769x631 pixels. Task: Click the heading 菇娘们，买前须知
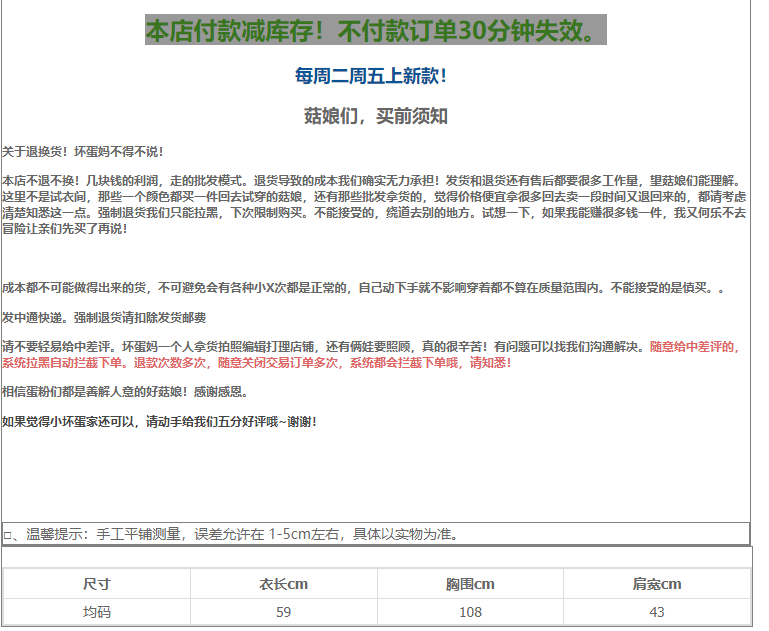(x=375, y=116)
